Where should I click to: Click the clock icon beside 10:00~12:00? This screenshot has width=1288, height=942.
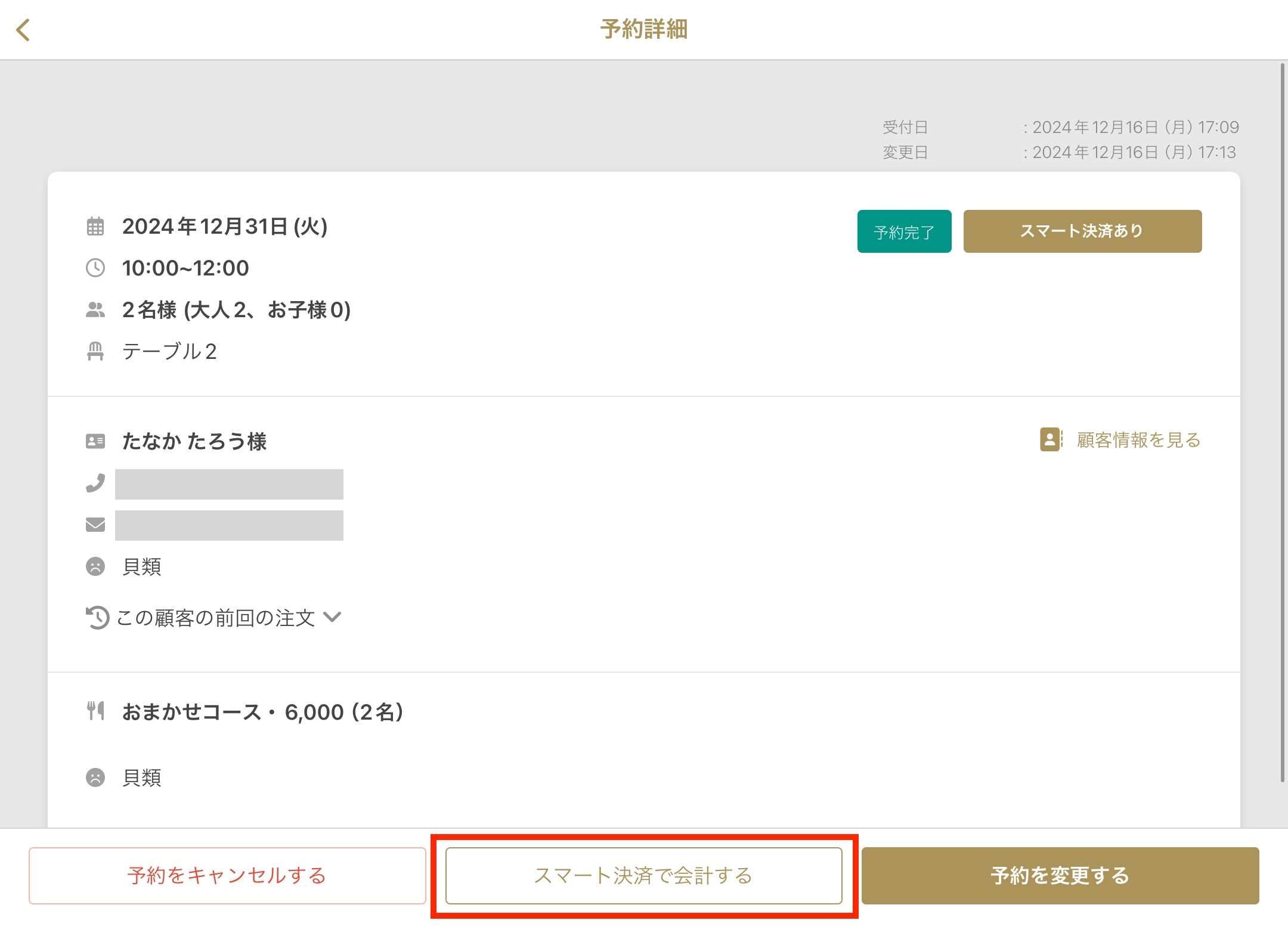pos(95,268)
